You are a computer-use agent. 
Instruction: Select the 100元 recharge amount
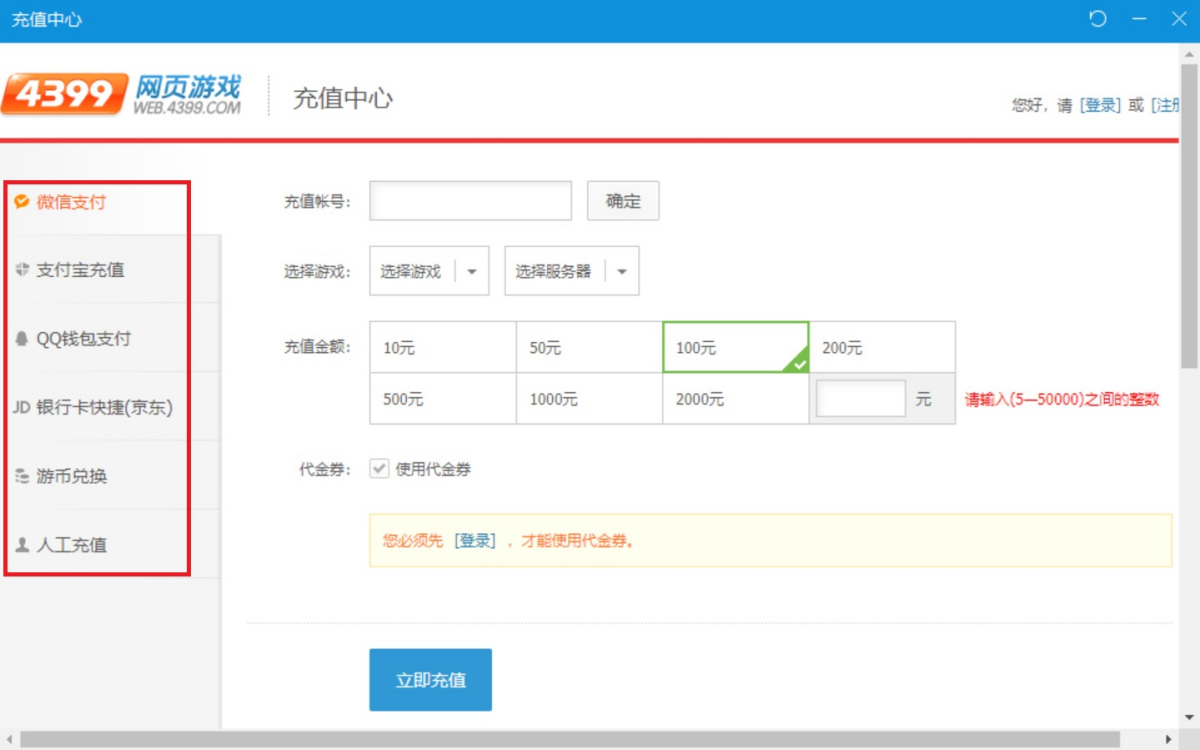click(735, 347)
